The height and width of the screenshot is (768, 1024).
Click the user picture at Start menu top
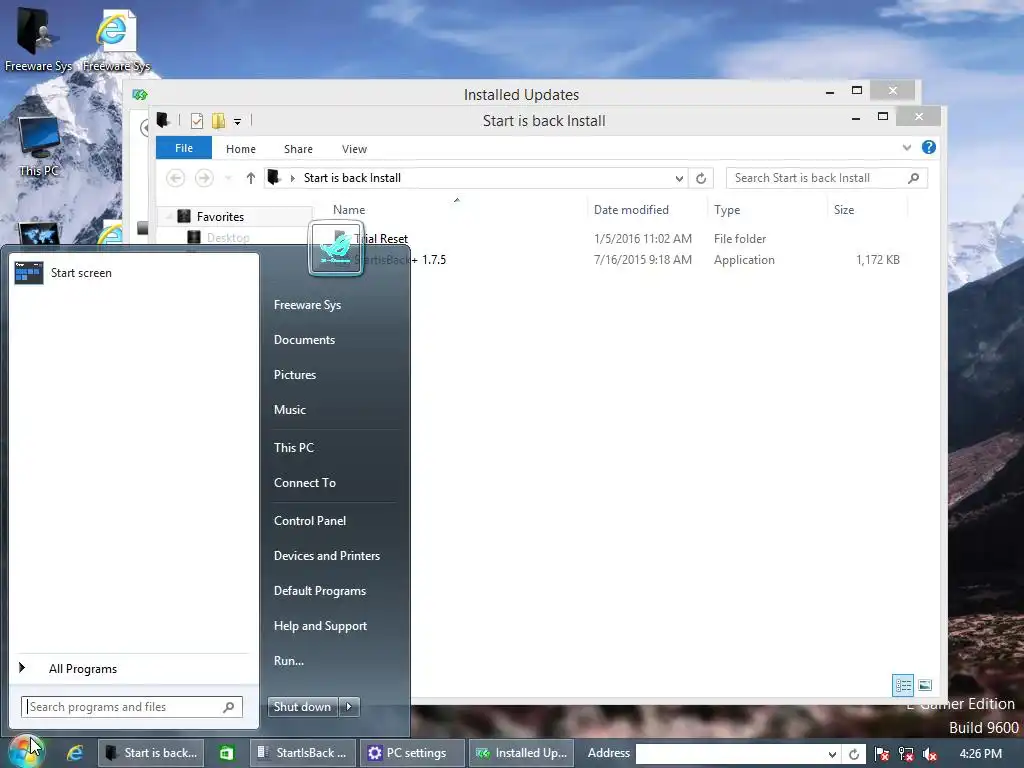[336, 248]
